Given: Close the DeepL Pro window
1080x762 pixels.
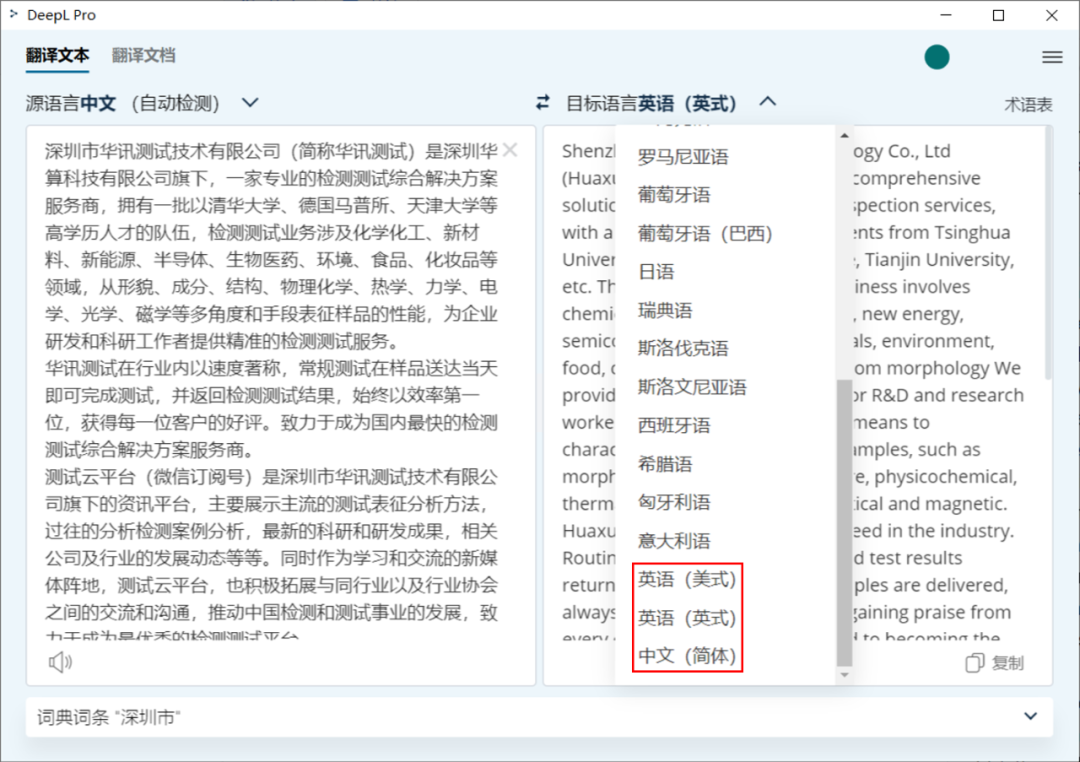Looking at the screenshot, I should tap(1052, 14).
